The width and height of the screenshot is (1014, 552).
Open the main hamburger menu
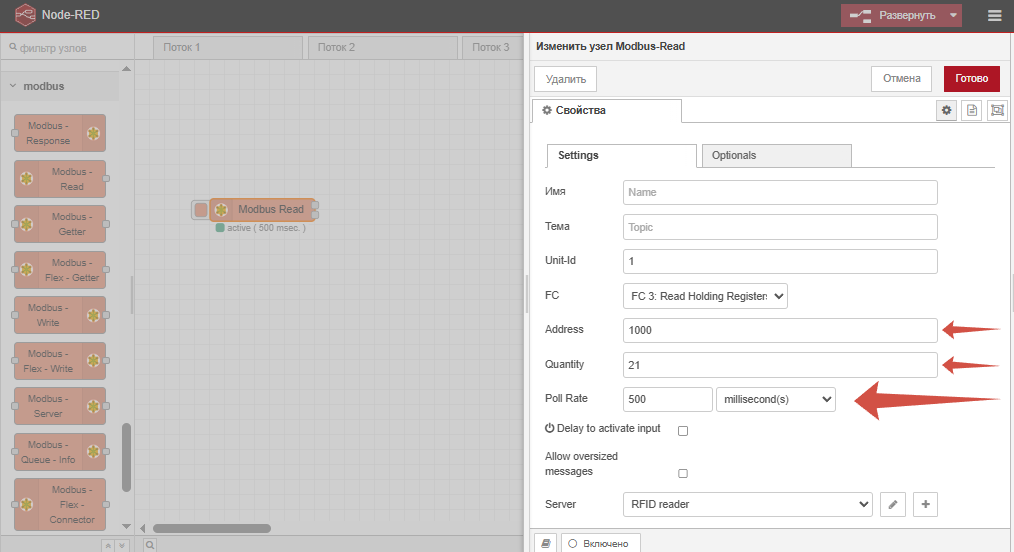993,15
